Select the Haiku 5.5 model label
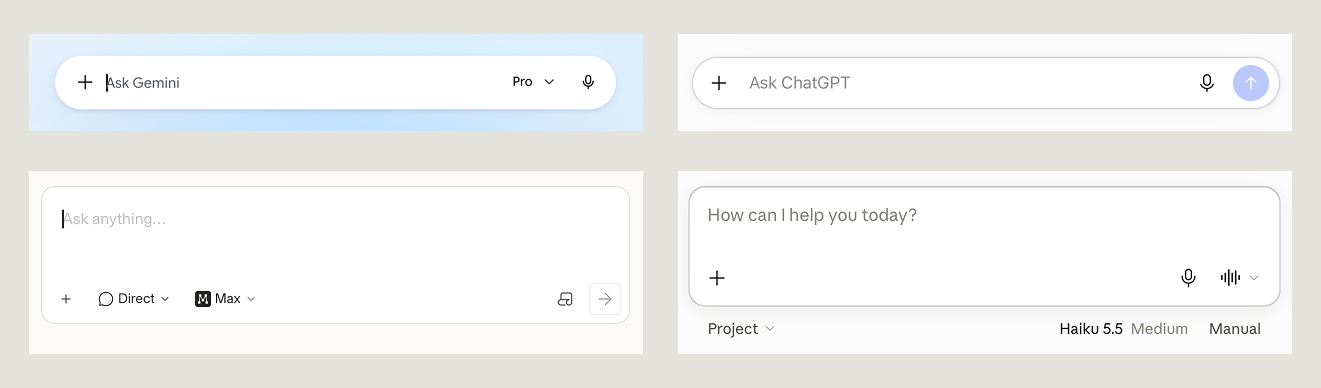This screenshot has height=388, width=1321. tap(1091, 329)
